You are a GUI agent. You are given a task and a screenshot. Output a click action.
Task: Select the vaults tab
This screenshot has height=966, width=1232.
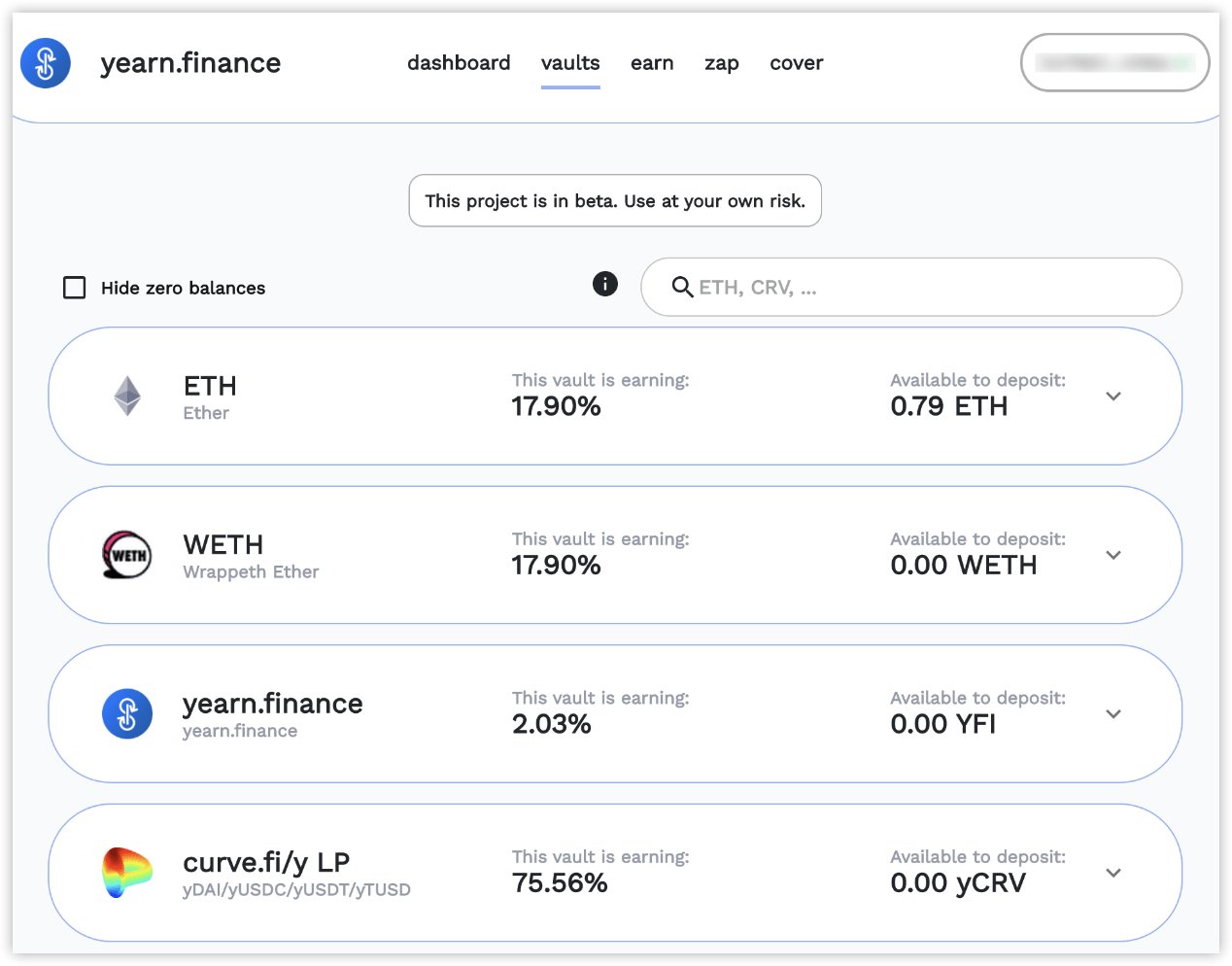click(x=570, y=63)
